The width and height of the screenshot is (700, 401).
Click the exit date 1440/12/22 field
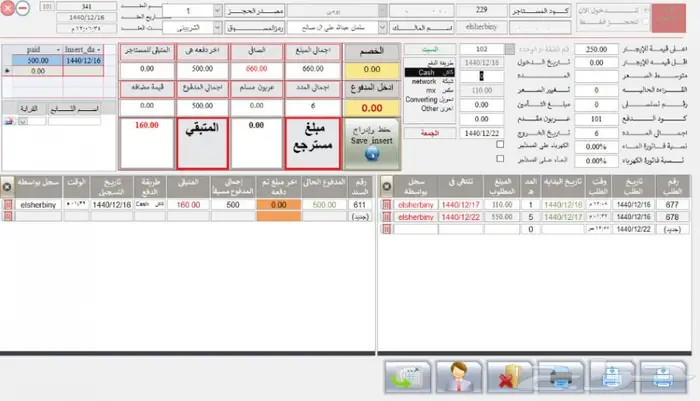(481, 133)
